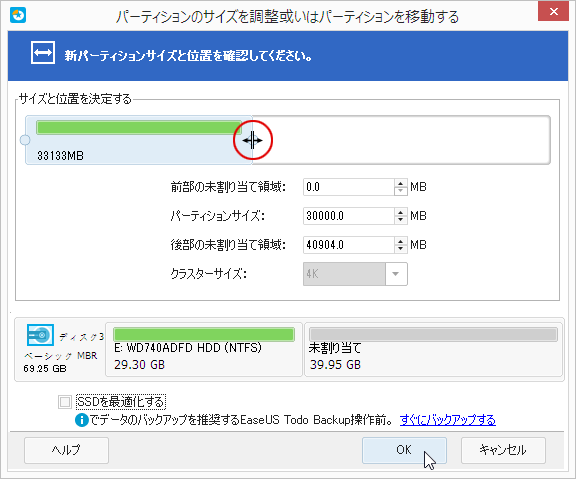Open the すぐにバックアップする link
576x479 pixels.
point(447,420)
